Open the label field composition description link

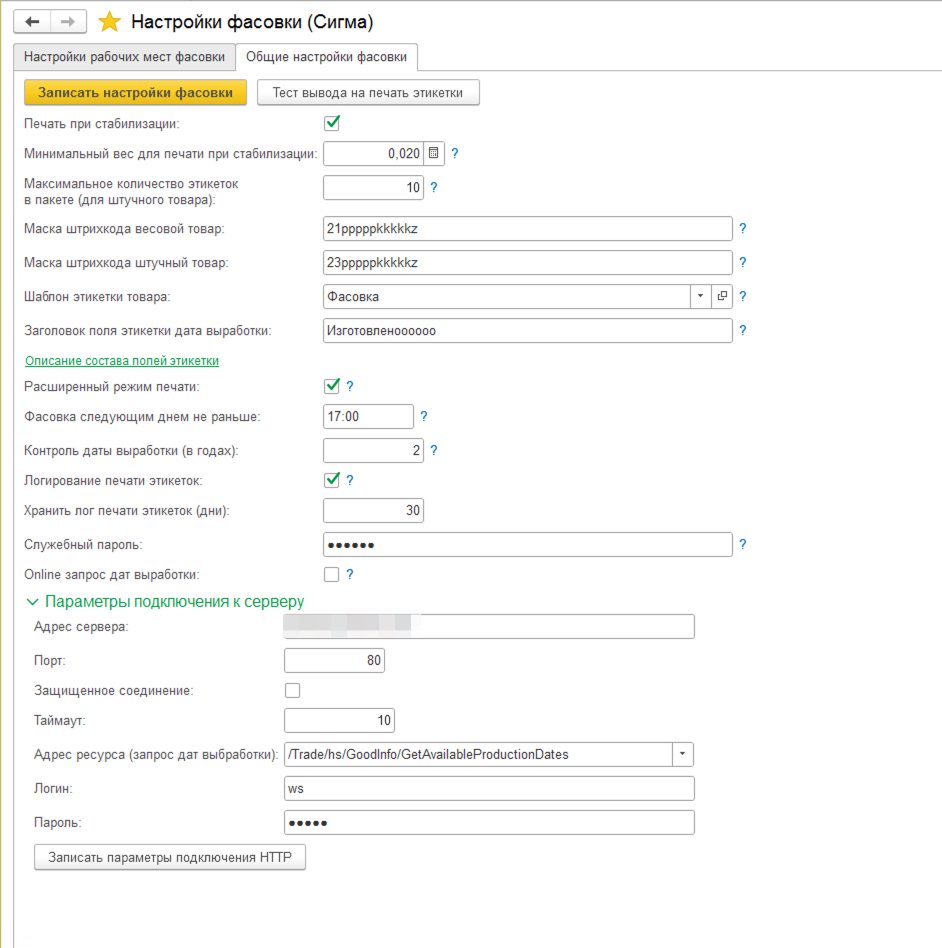(121, 361)
